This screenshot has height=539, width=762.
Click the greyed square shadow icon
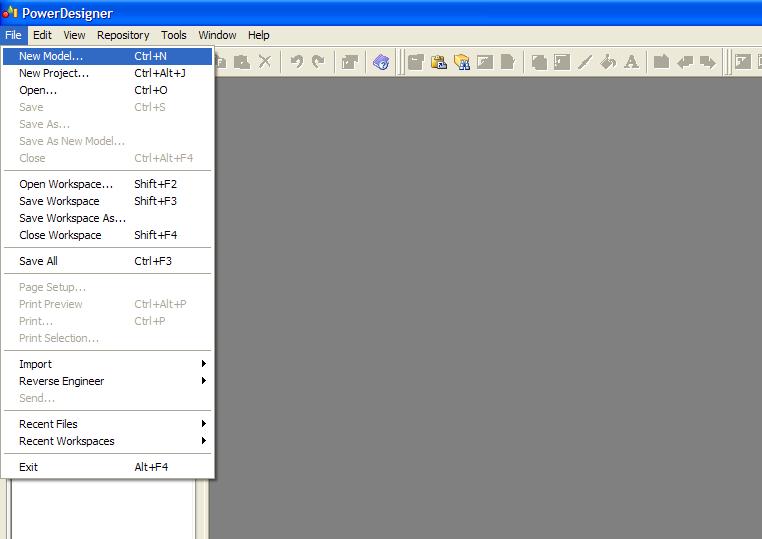coord(562,62)
